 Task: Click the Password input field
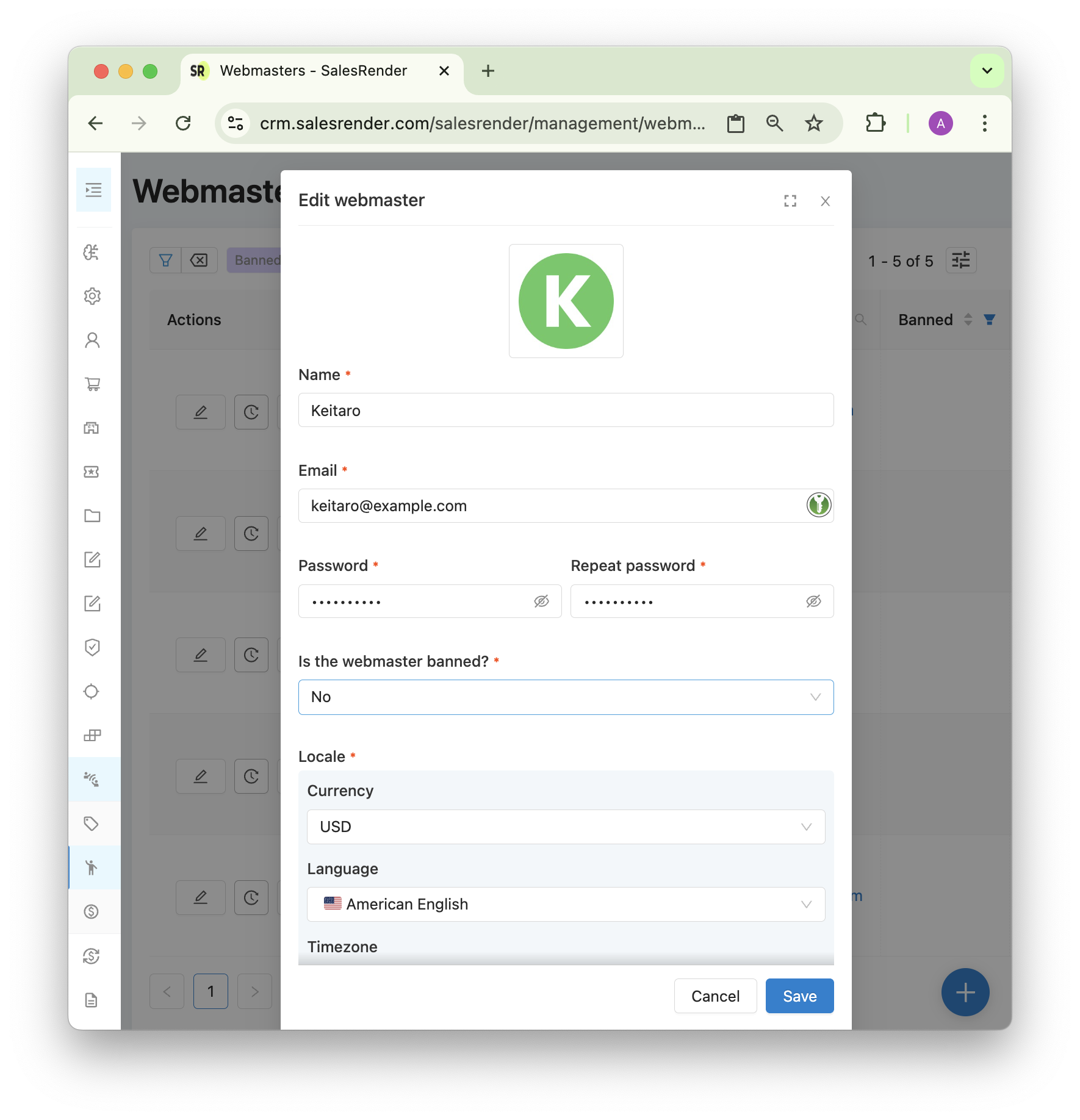[x=430, y=601]
